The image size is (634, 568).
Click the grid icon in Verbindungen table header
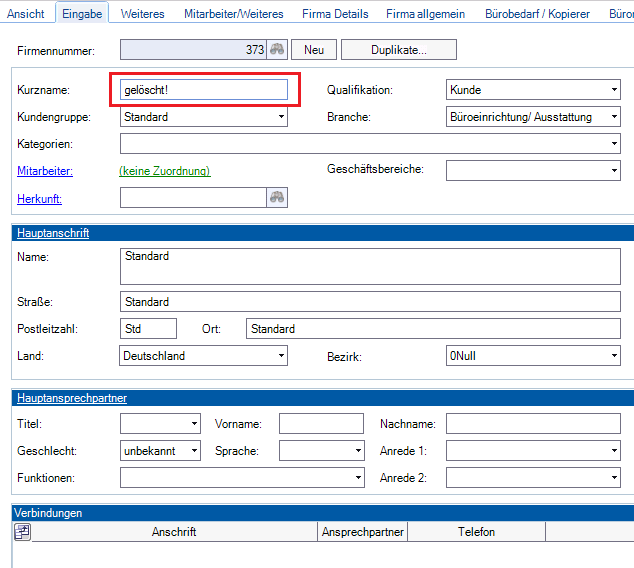coord(22,532)
